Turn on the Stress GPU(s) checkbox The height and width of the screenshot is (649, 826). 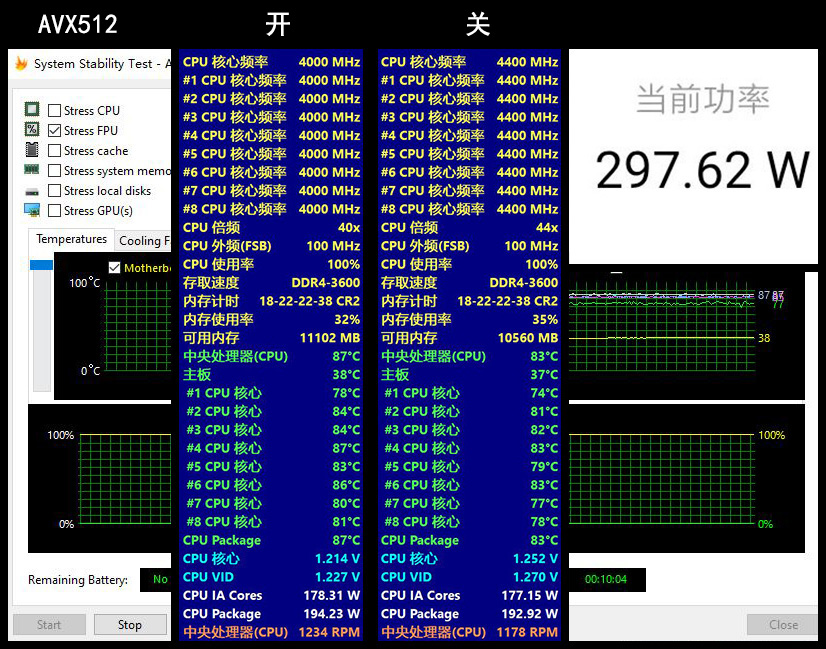(55, 211)
